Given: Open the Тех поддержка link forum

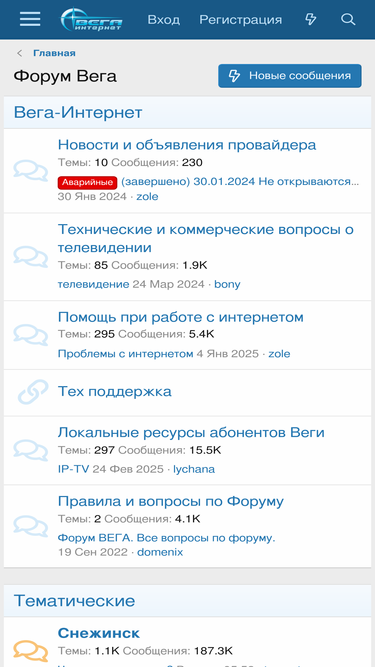Looking at the screenshot, I should click(x=115, y=392).
